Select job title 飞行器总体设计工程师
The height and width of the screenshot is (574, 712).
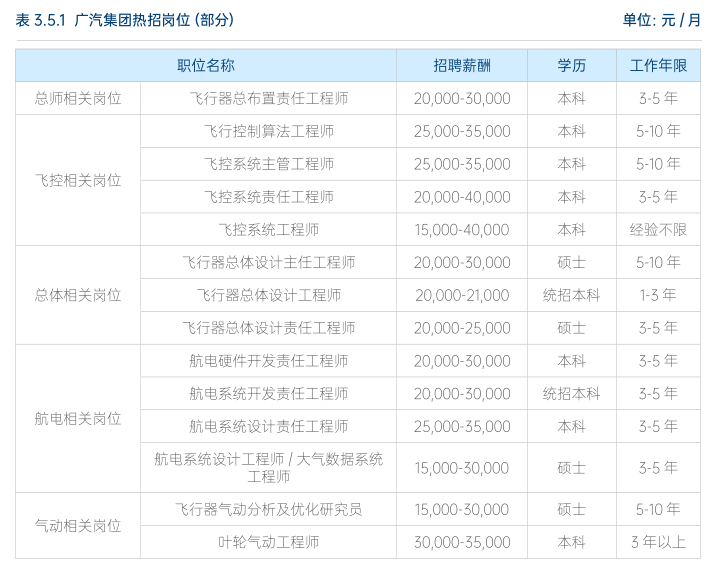click(x=269, y=295)
